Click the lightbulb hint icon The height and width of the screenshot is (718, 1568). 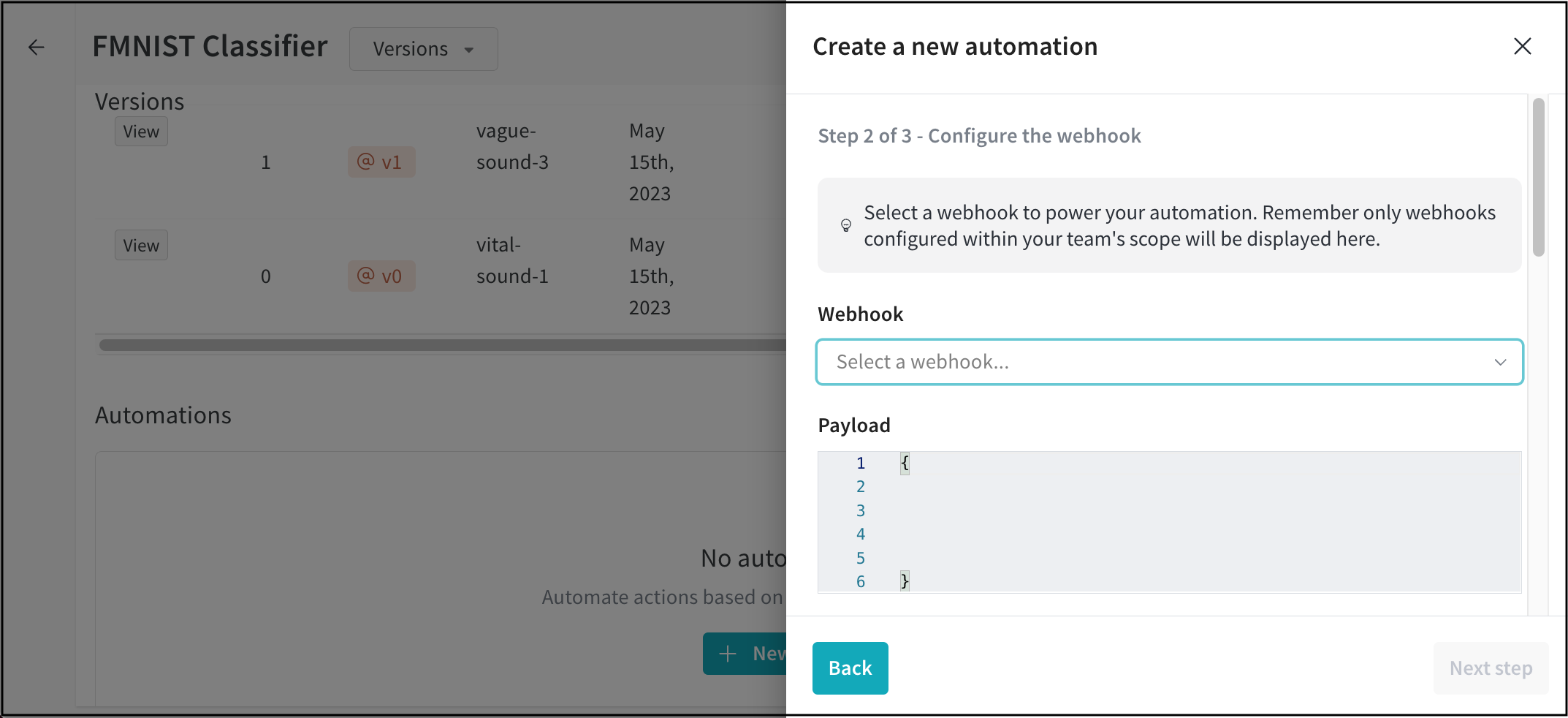846,225
